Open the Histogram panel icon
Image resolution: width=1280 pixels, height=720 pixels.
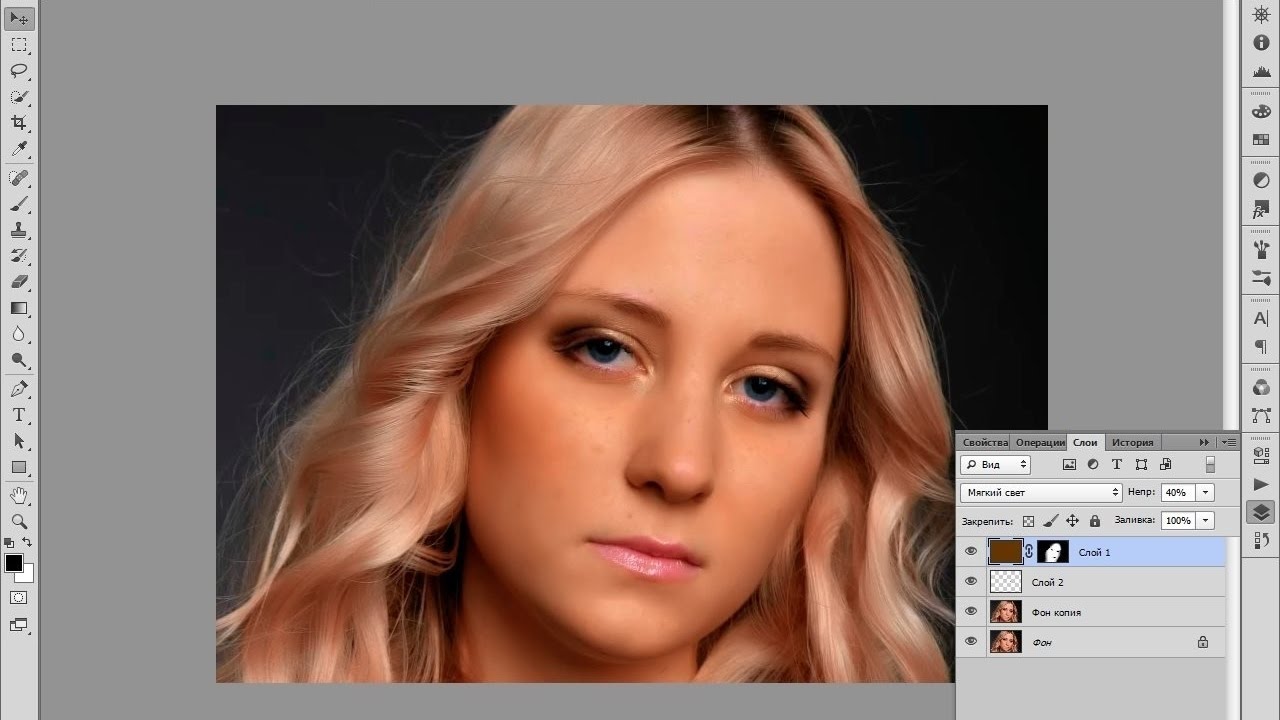[1261, 72]
